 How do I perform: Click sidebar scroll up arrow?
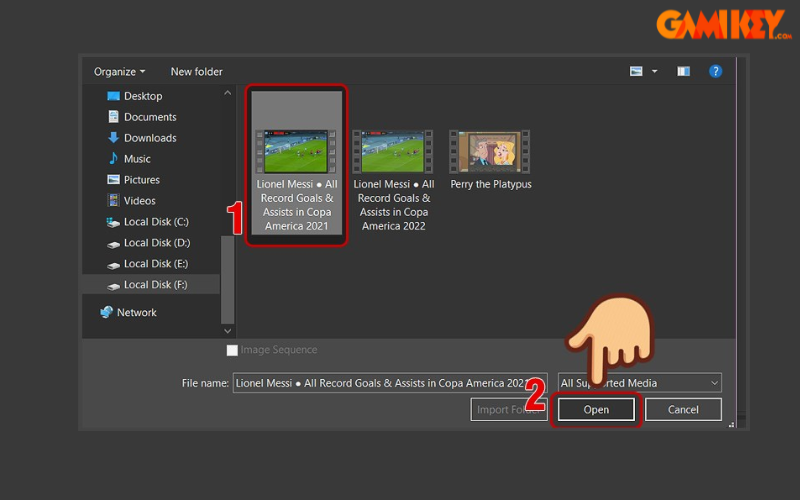pos(228,93)
